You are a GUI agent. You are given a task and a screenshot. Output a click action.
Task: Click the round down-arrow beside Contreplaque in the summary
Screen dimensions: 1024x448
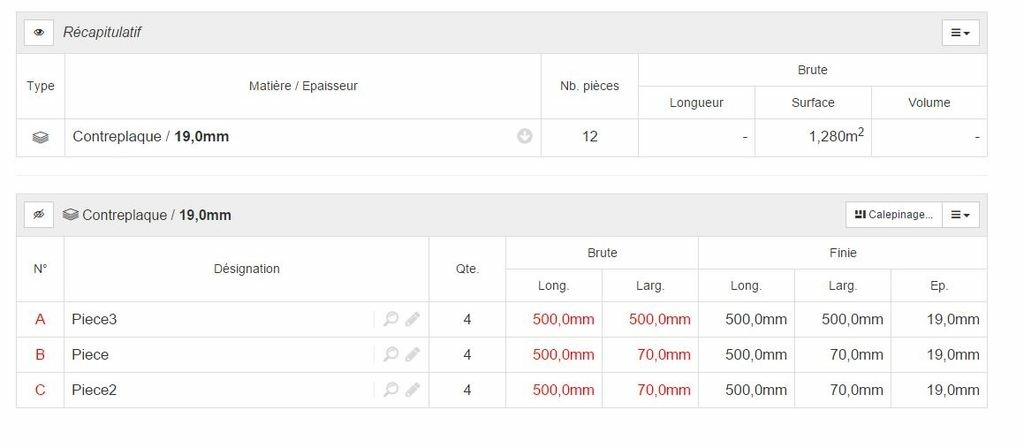(525, 136)
